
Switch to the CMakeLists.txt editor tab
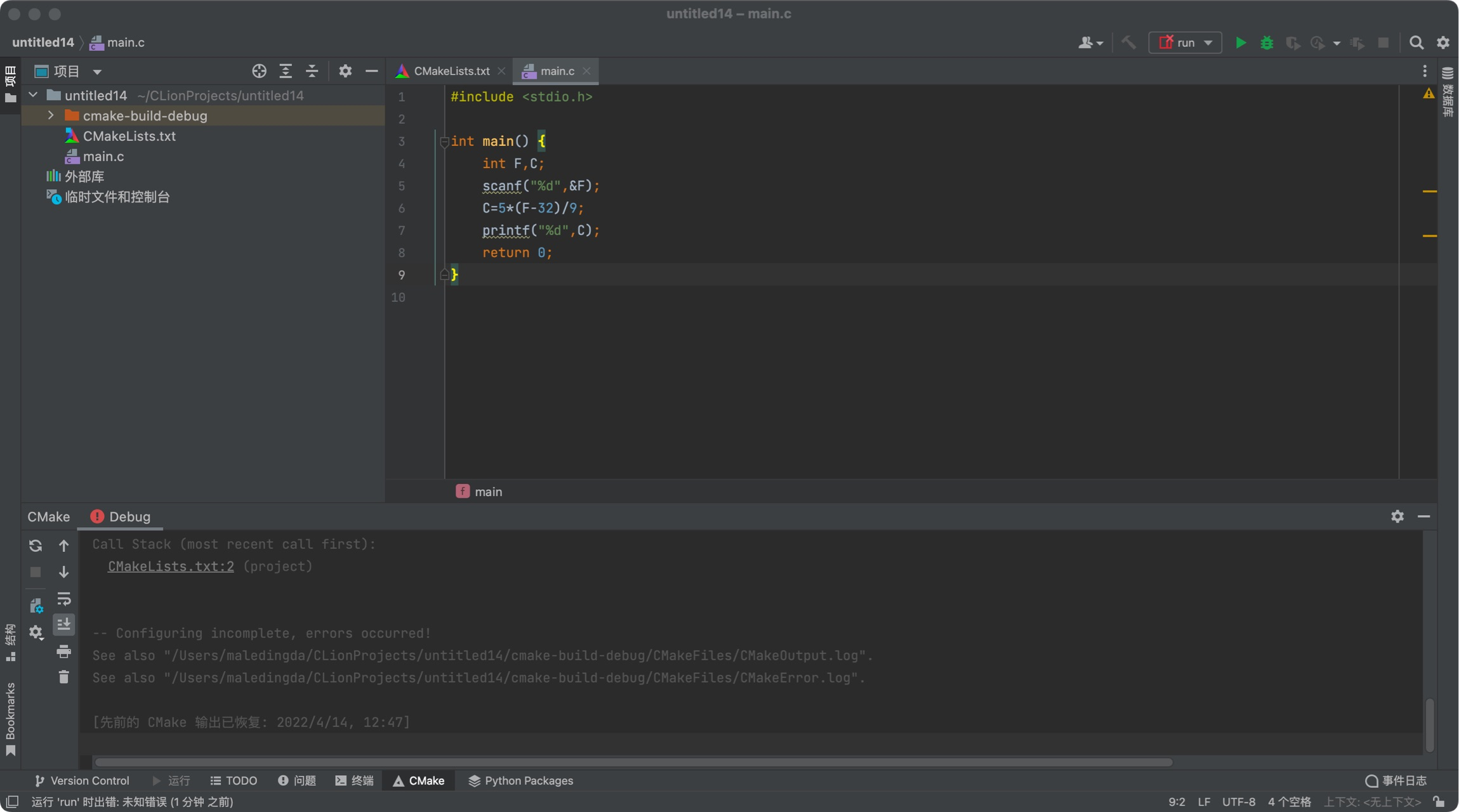(x=451, y=71)
